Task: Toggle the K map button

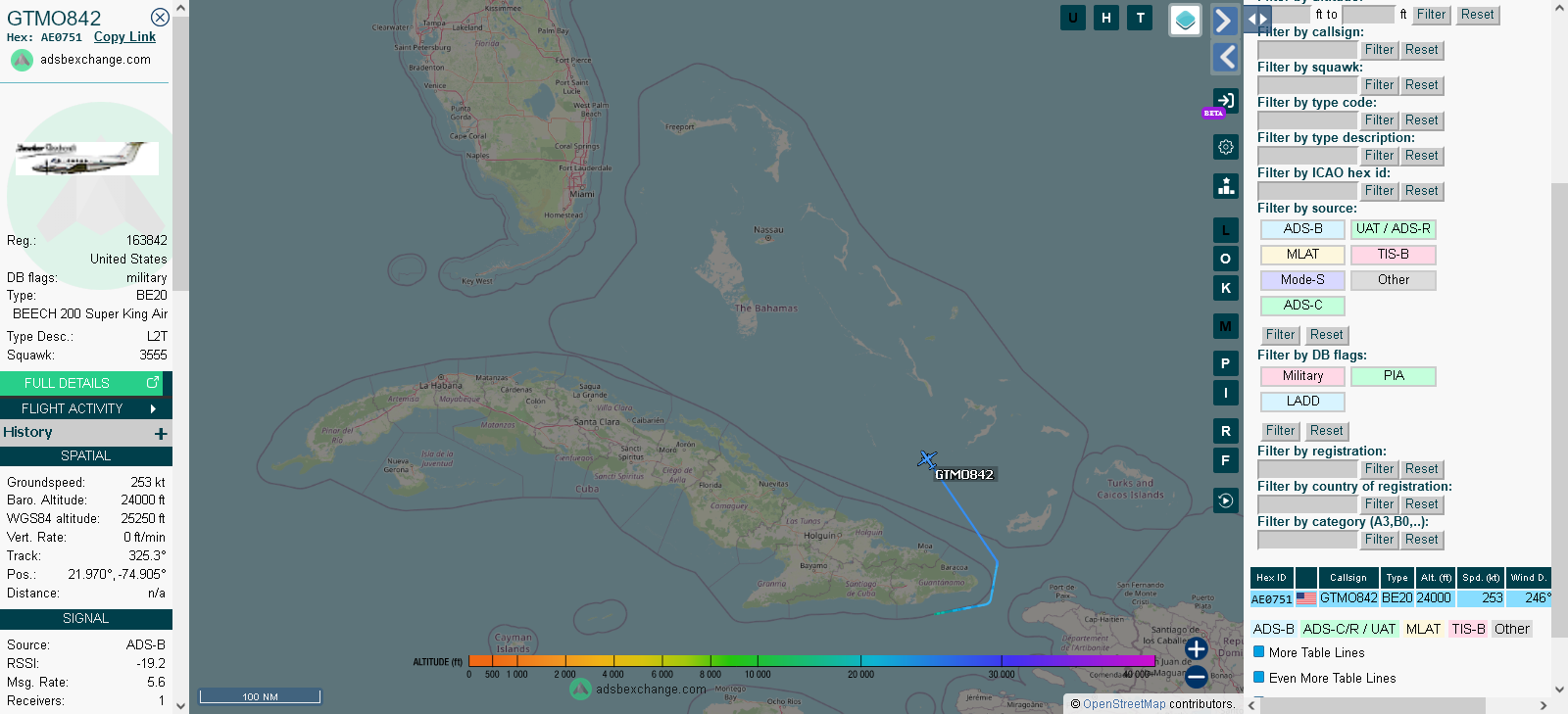Action: 1225,288
